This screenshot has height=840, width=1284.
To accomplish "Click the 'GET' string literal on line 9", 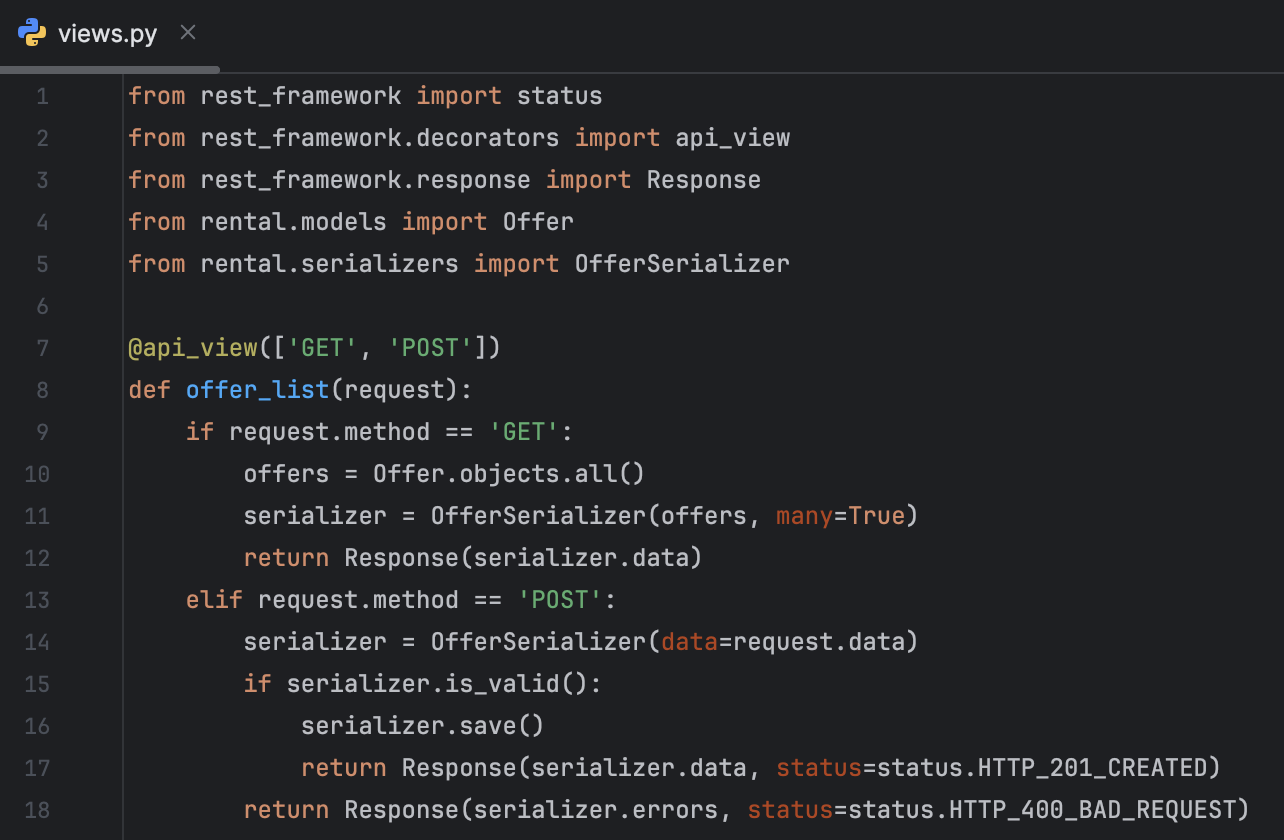I will pos(523,431).
